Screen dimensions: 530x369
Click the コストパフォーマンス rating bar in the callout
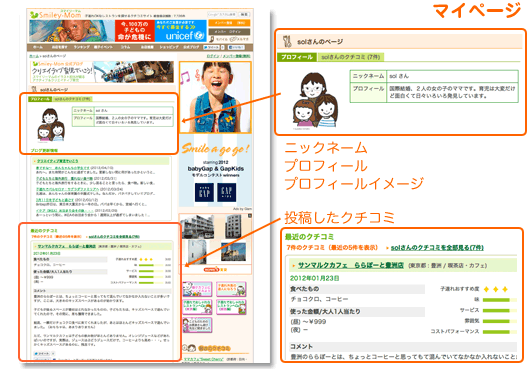point(500,332)
